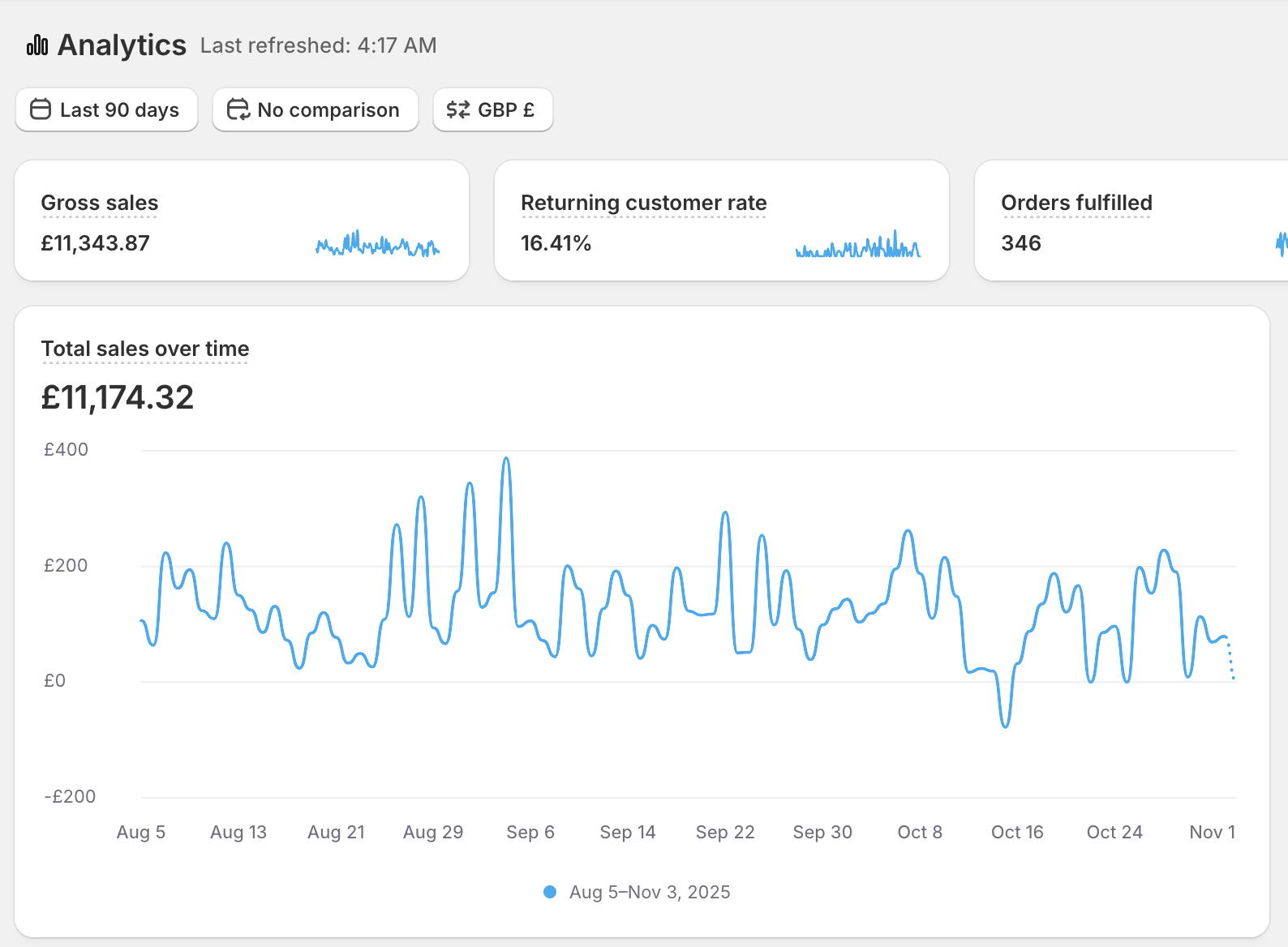Click the Aug 5–Nov 3, 2025 legend label
Viewport: 1288px width, 947px height.
tap(650, 892)
